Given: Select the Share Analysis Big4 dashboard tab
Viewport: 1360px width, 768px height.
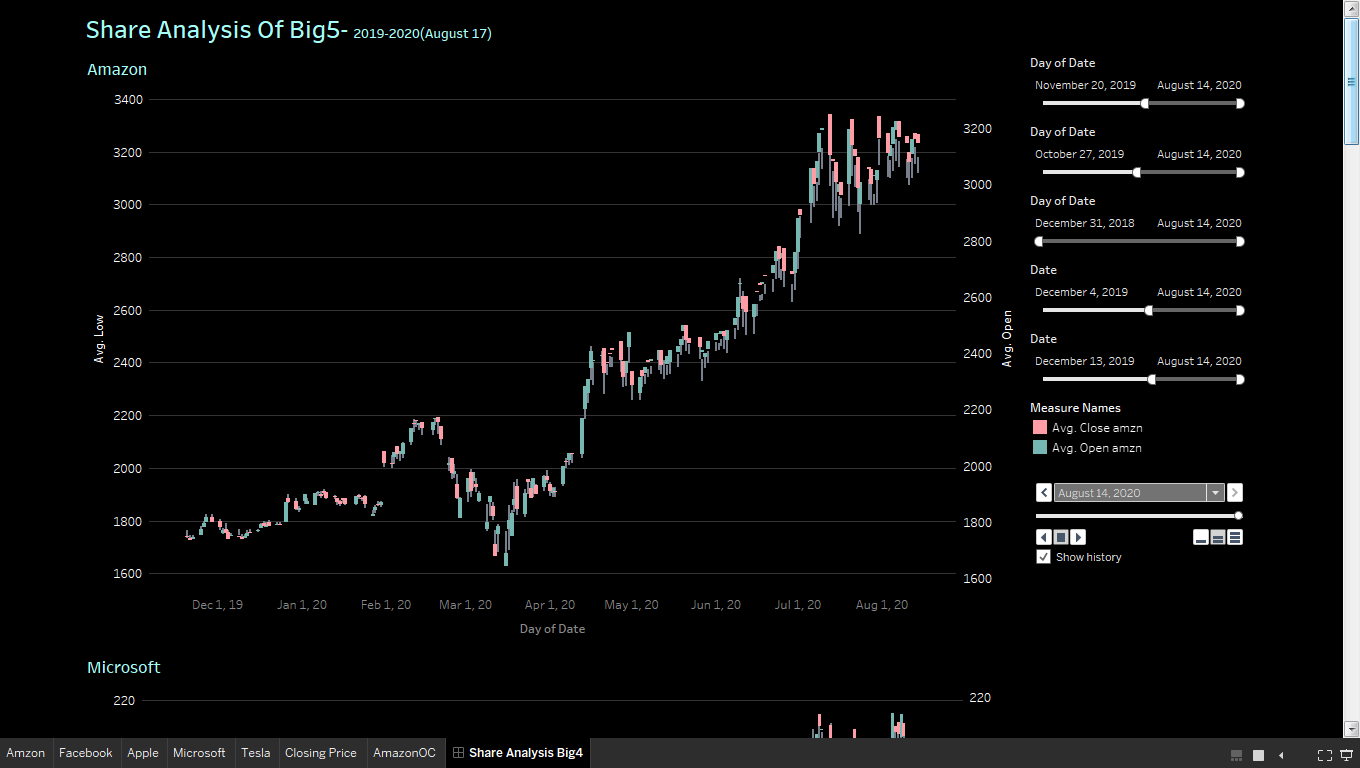Looking at the screenshot, I should click(518, 753).
